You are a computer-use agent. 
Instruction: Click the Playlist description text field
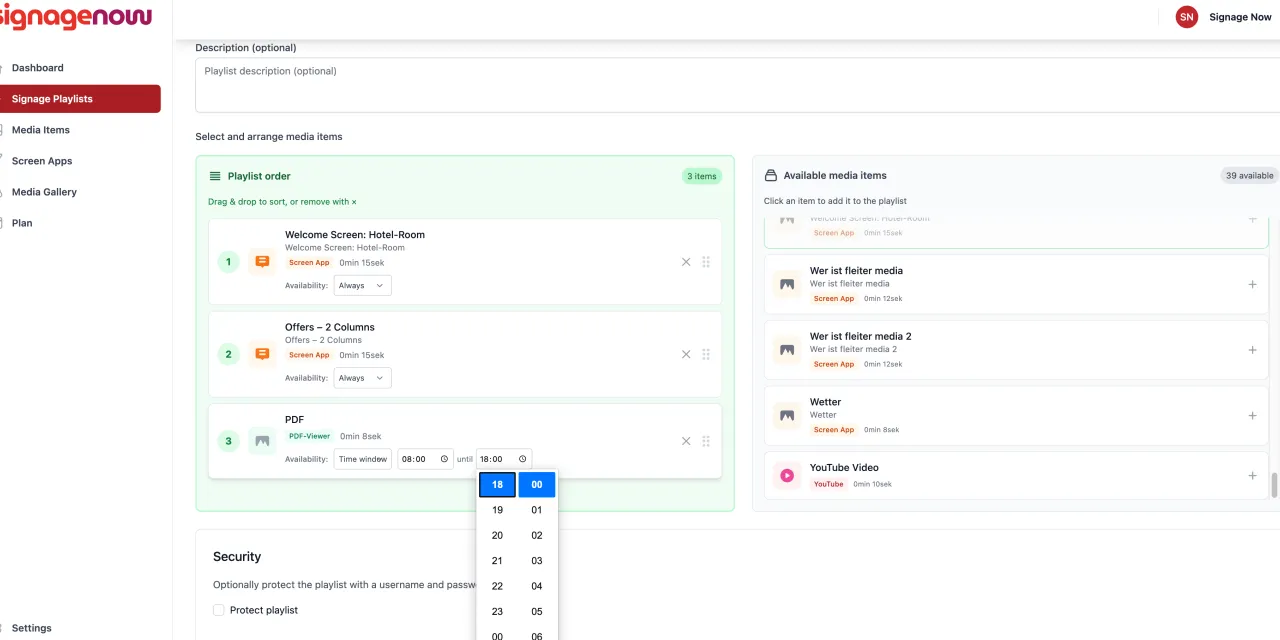[x=737, y=85]
